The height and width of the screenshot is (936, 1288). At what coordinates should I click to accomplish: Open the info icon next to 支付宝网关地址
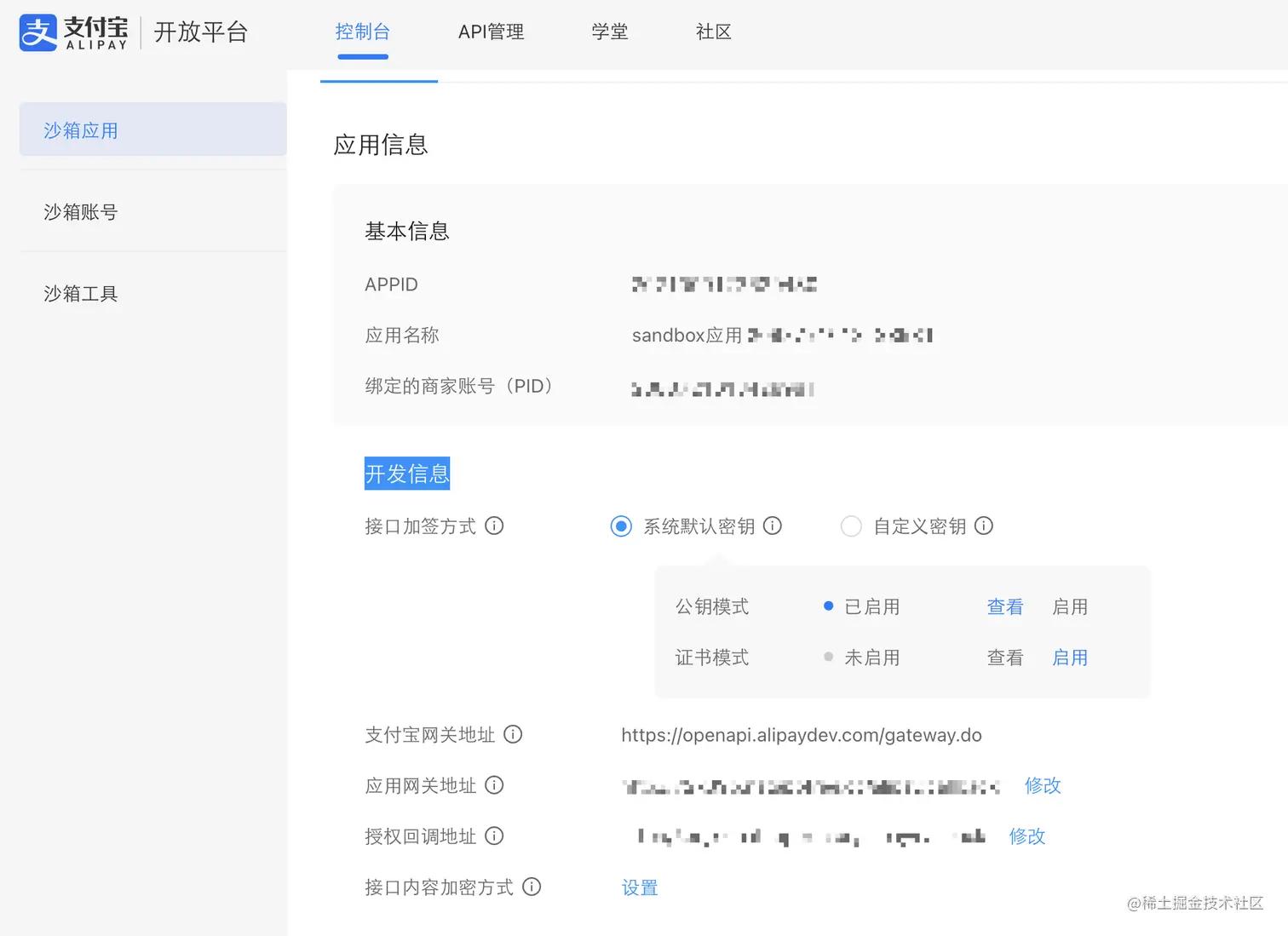[x=513, y=735]
